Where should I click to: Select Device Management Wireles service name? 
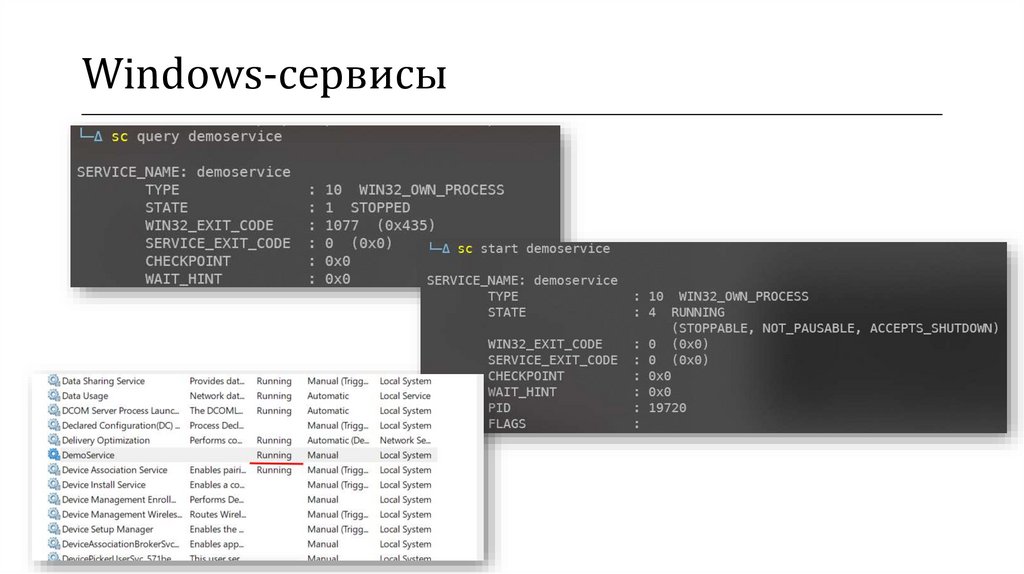coord(121,515)
